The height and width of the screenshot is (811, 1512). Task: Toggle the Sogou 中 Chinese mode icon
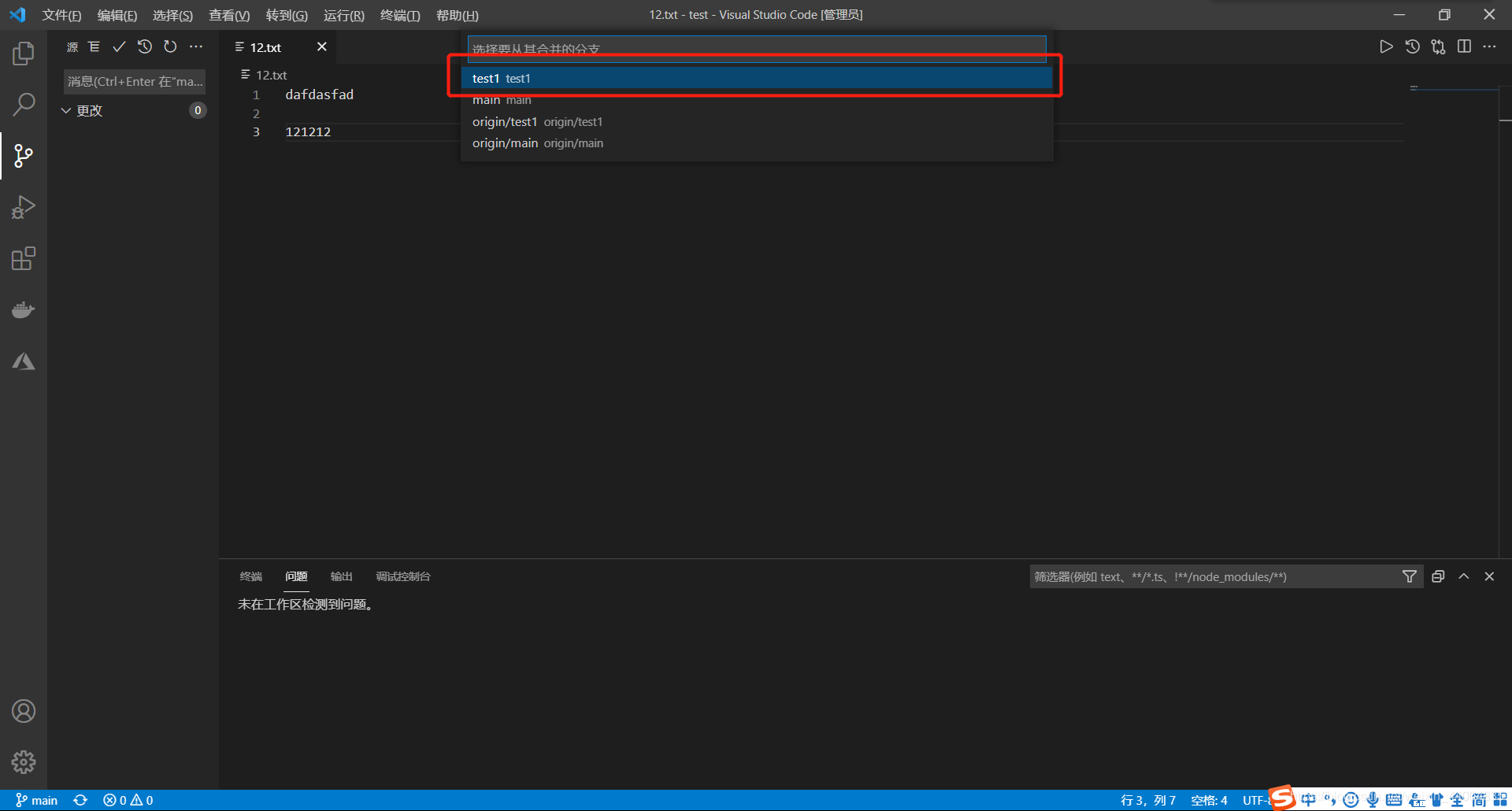(x=1309, y=800)
